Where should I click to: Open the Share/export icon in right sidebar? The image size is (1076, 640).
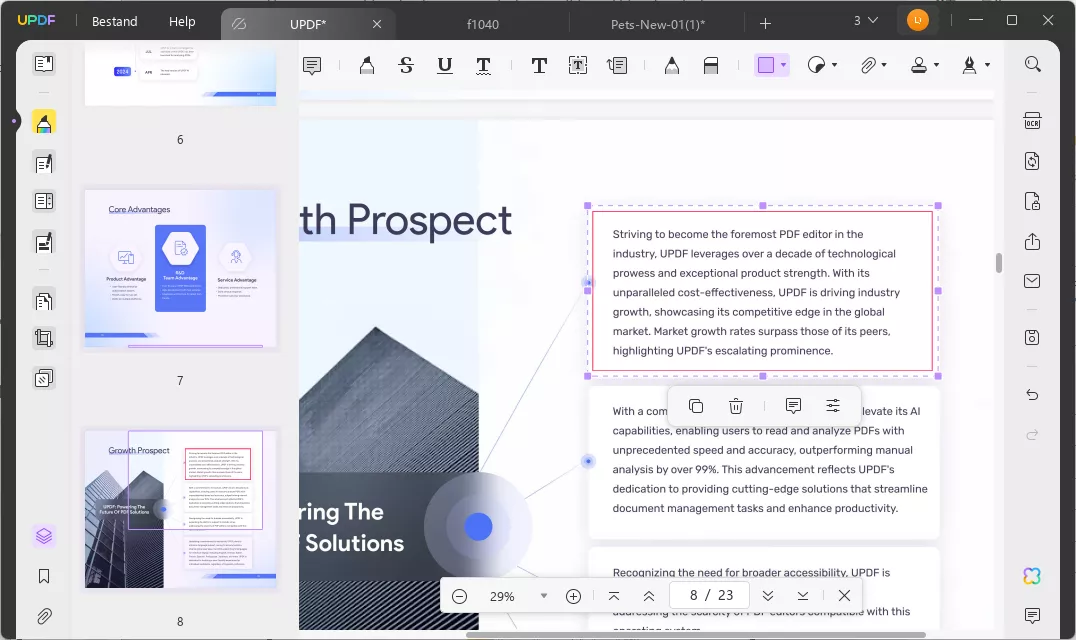pos(1032,241)
